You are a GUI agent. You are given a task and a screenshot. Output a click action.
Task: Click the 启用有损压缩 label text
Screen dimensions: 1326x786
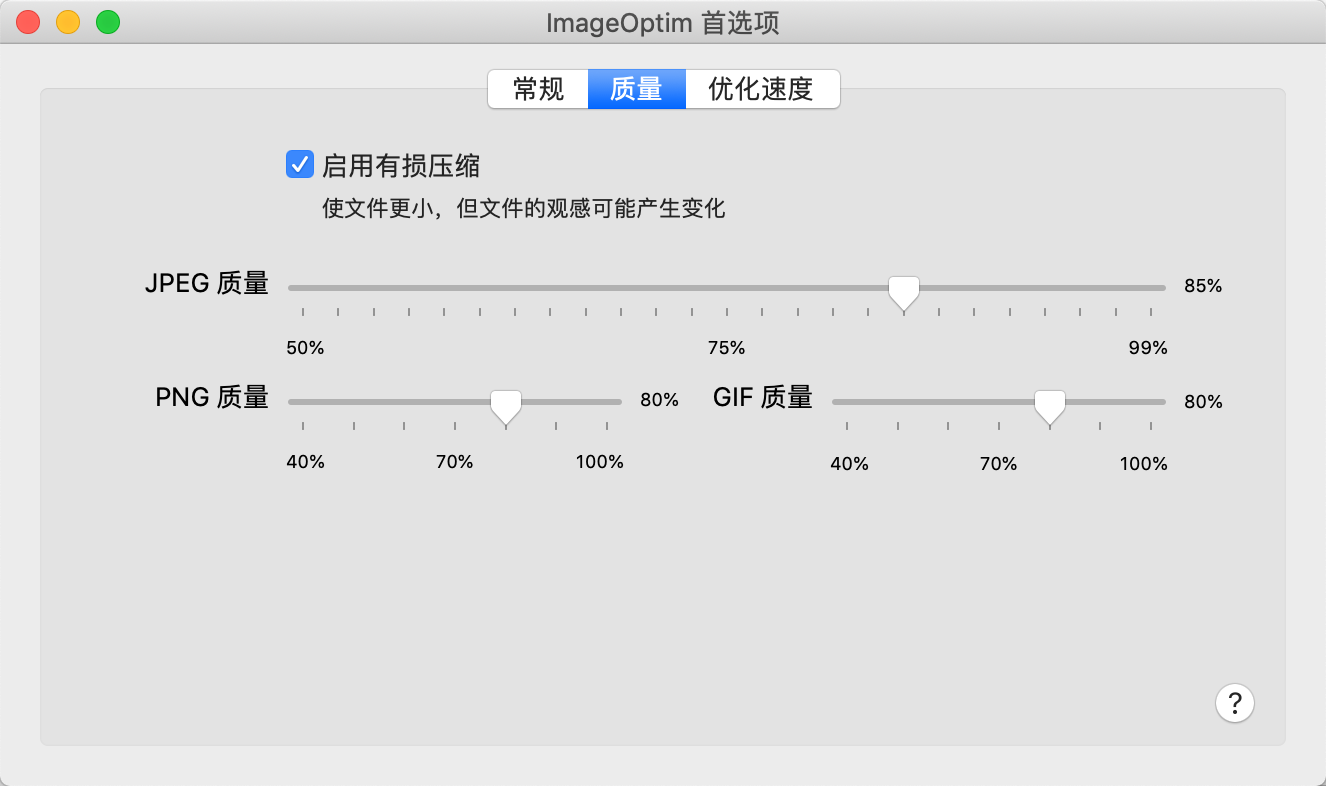click(401, 165)
